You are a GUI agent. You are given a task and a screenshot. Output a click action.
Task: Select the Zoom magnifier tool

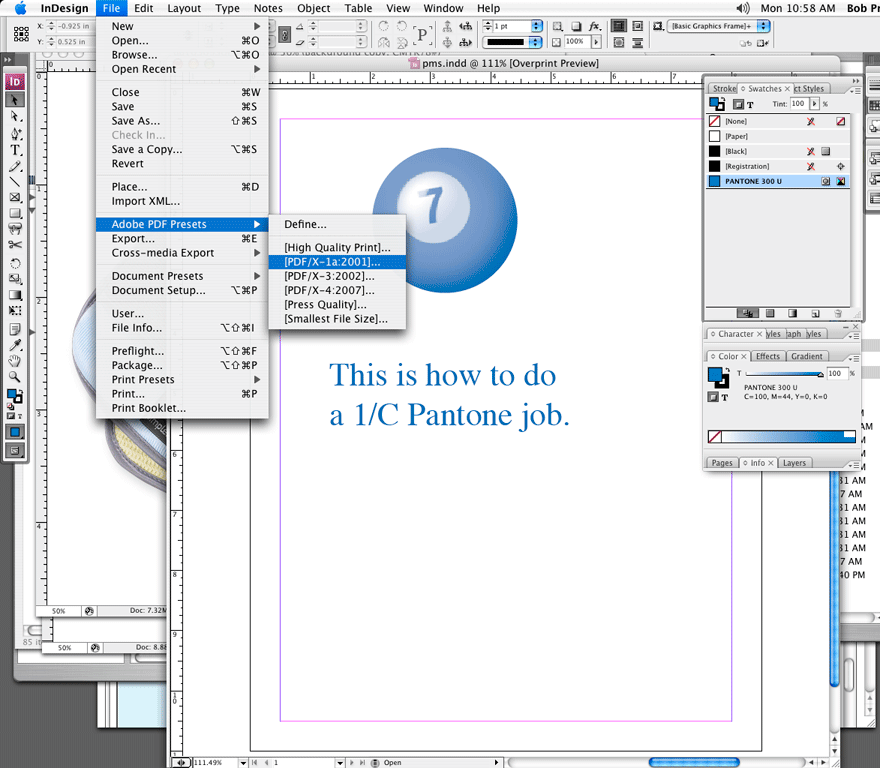[16, 377]
